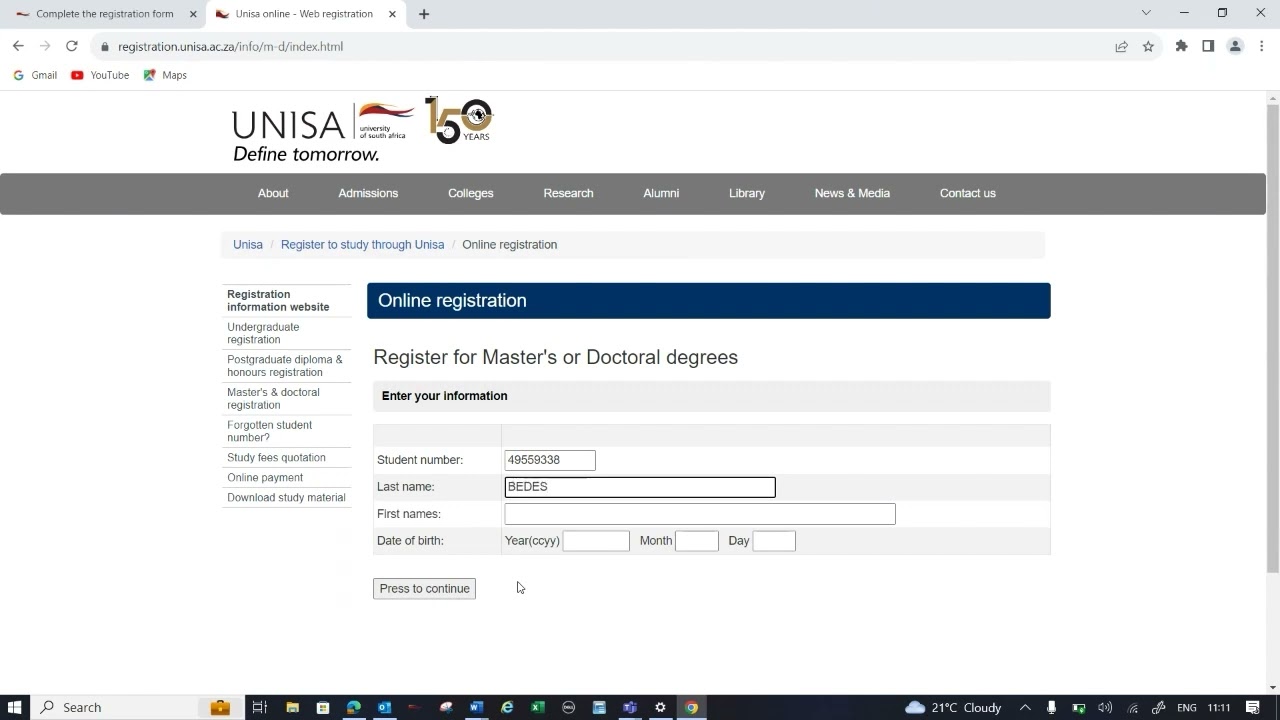
Task: Close the 'Complete the registration form' tab
Action: 193,14
